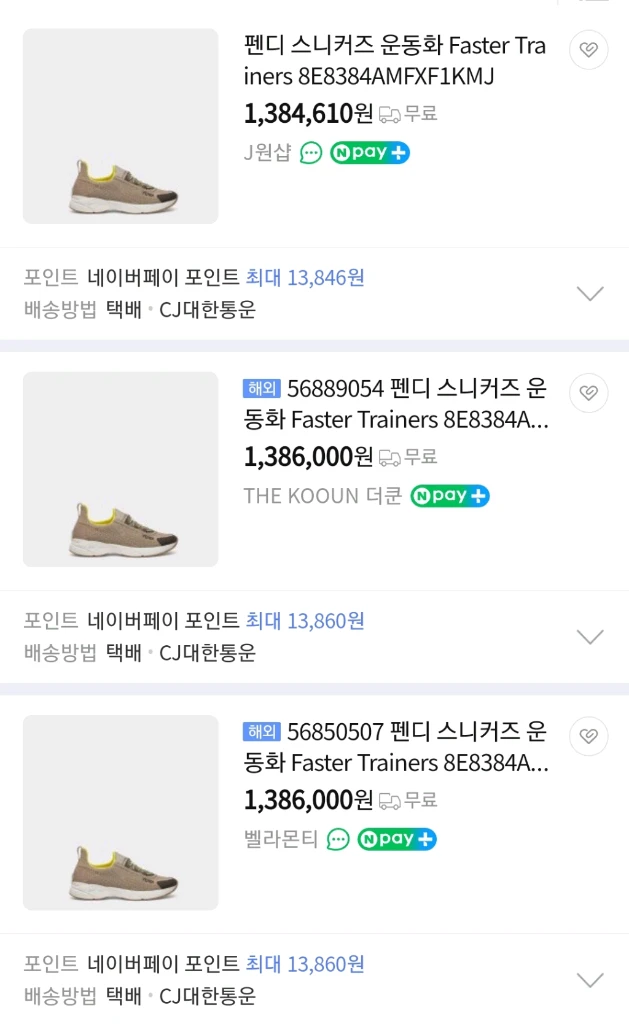The width and height of the screenshot is (629, 1024).
Task: Expand point details showing 최대 13,846원
Action: pos(590,293)
